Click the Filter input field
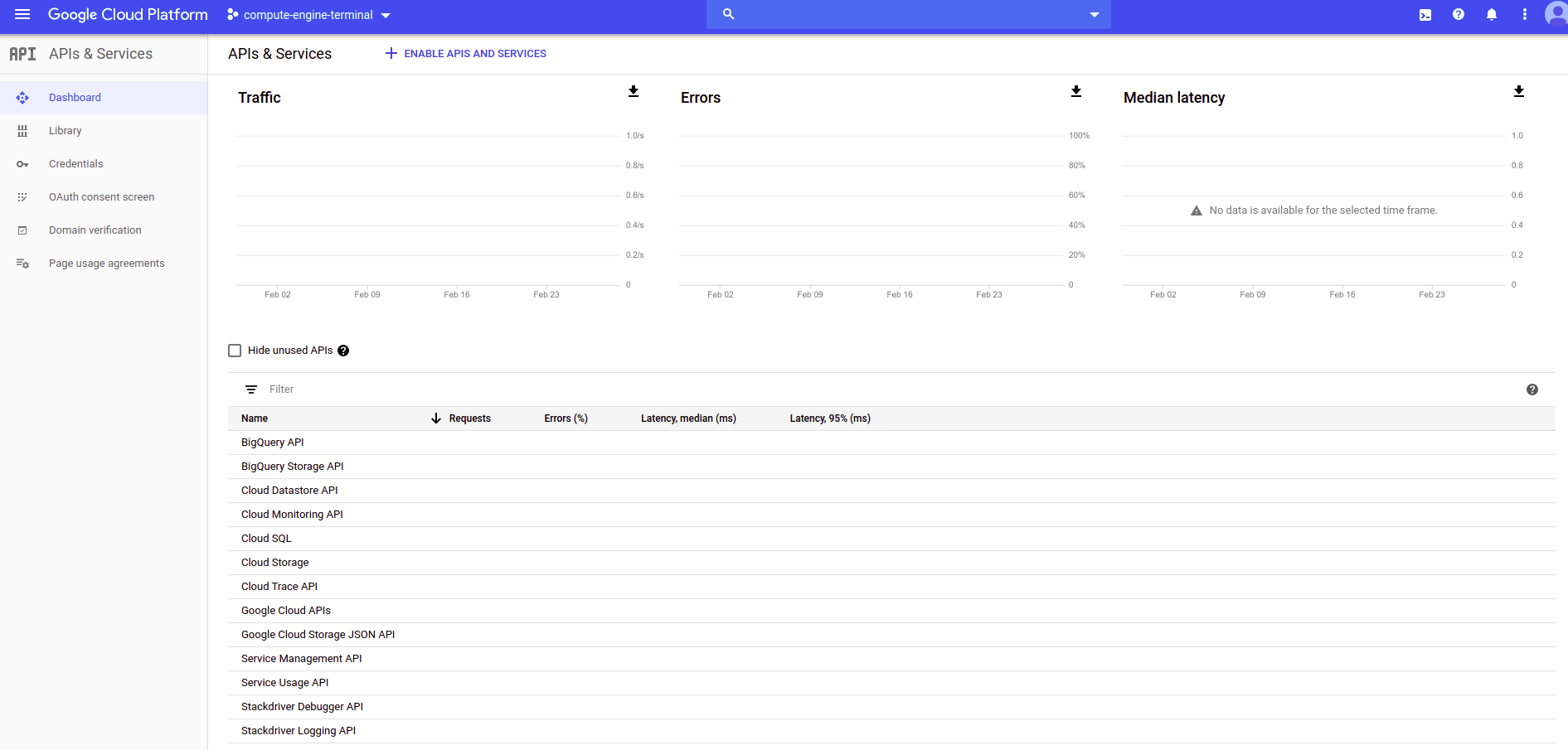The image size is (1568, 750). click(x=891, y=390)
